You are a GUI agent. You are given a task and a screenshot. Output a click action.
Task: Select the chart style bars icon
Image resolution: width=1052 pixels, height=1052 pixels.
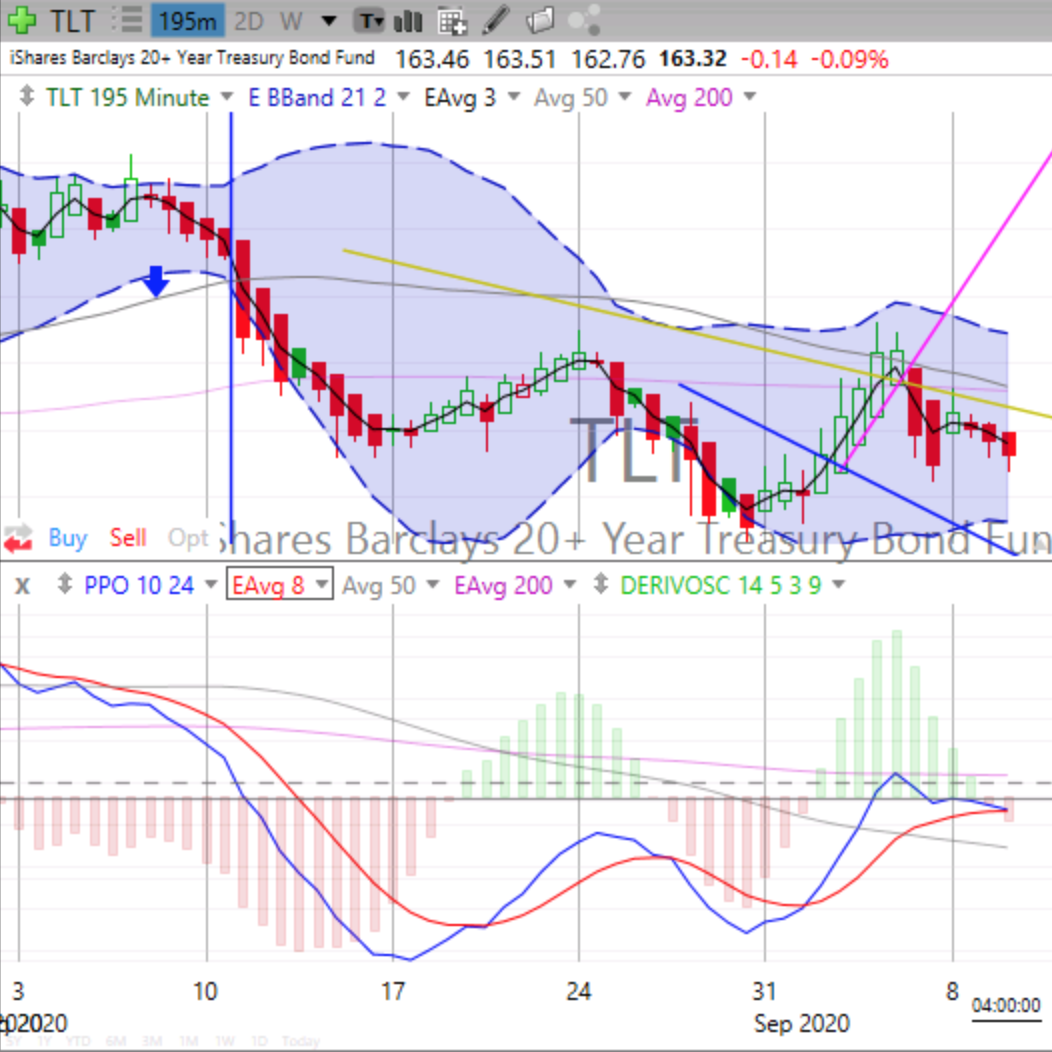pos(407,20)
